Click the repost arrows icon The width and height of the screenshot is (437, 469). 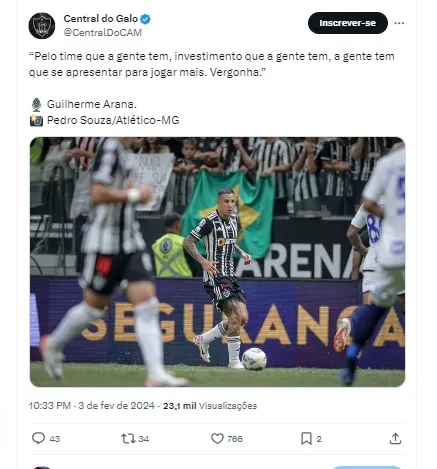[128, 439]
